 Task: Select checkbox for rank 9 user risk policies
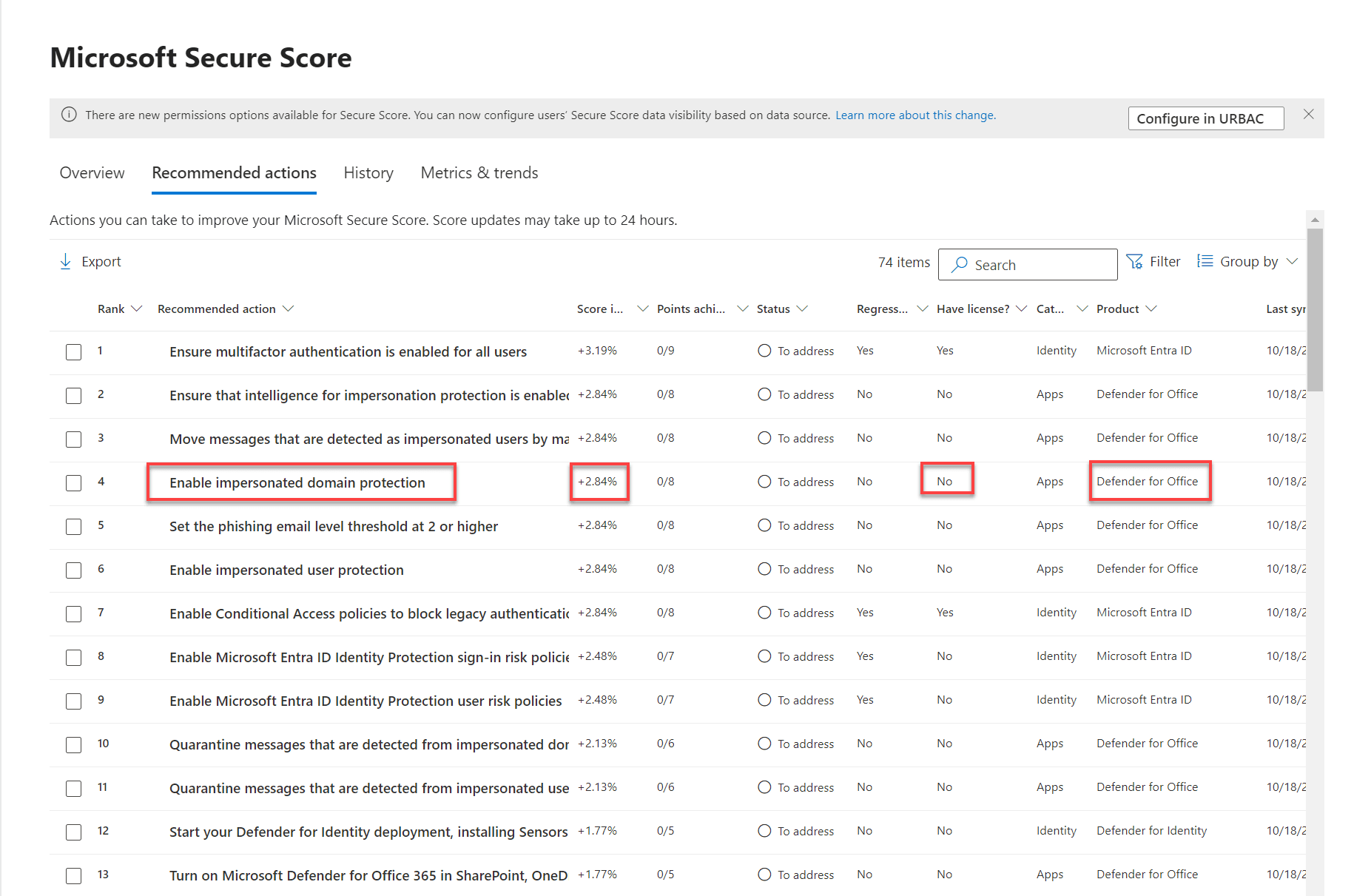coord(73,701)
